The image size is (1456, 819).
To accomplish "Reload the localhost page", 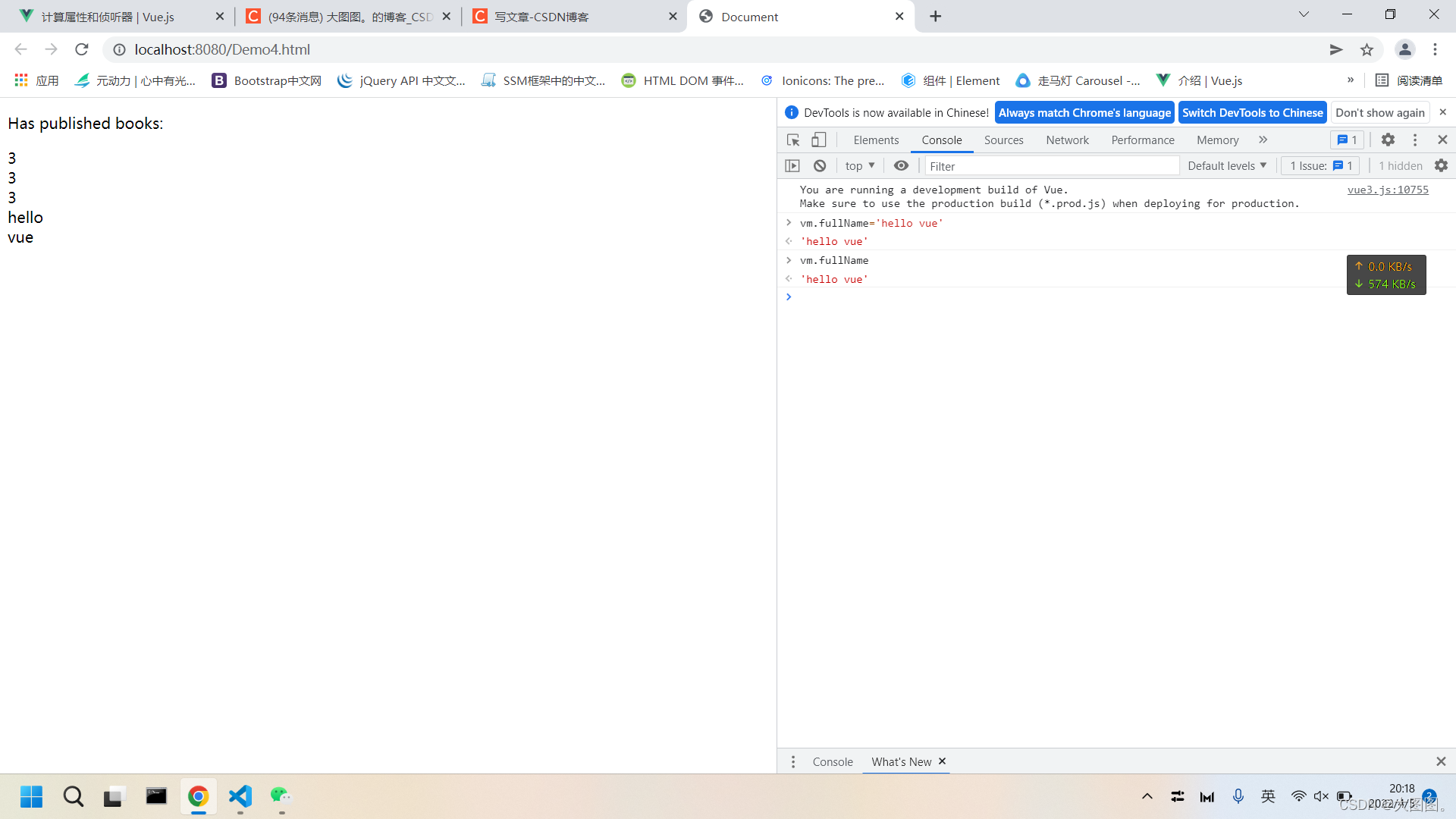I will pos(82,50).
